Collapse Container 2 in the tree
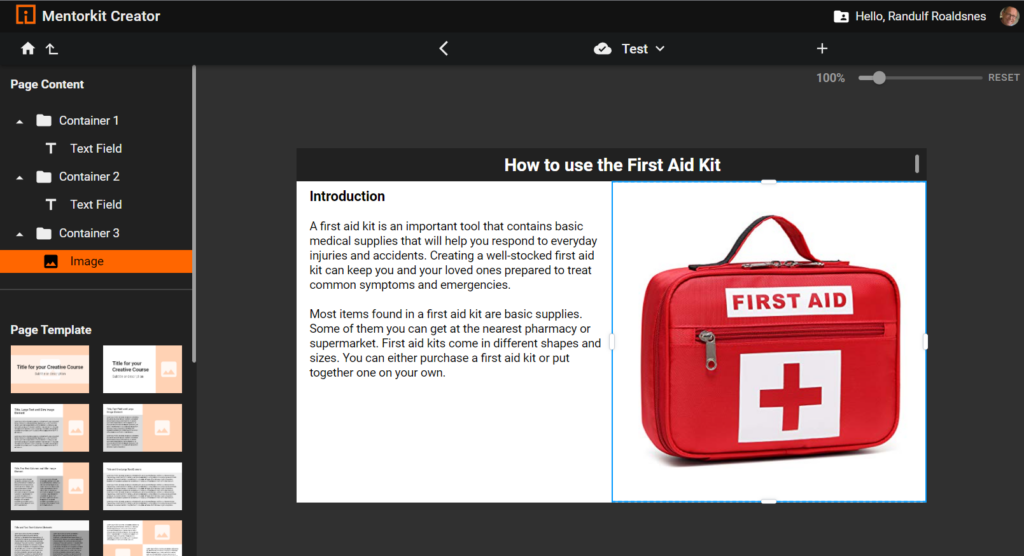This screenshot has width=1024, height=556. [x=20, y=177]
